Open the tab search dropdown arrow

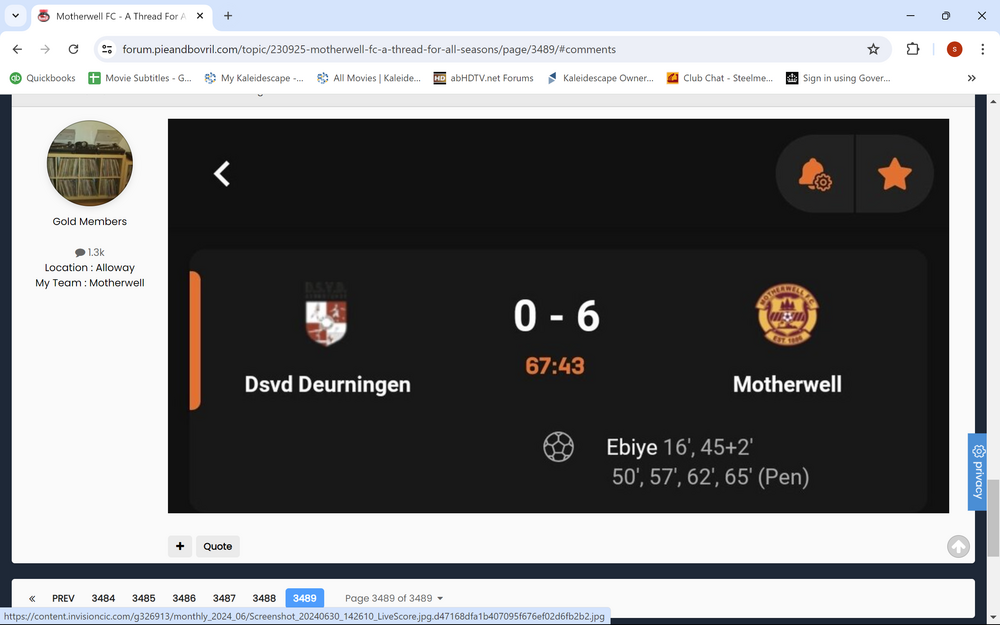[15, 16]
